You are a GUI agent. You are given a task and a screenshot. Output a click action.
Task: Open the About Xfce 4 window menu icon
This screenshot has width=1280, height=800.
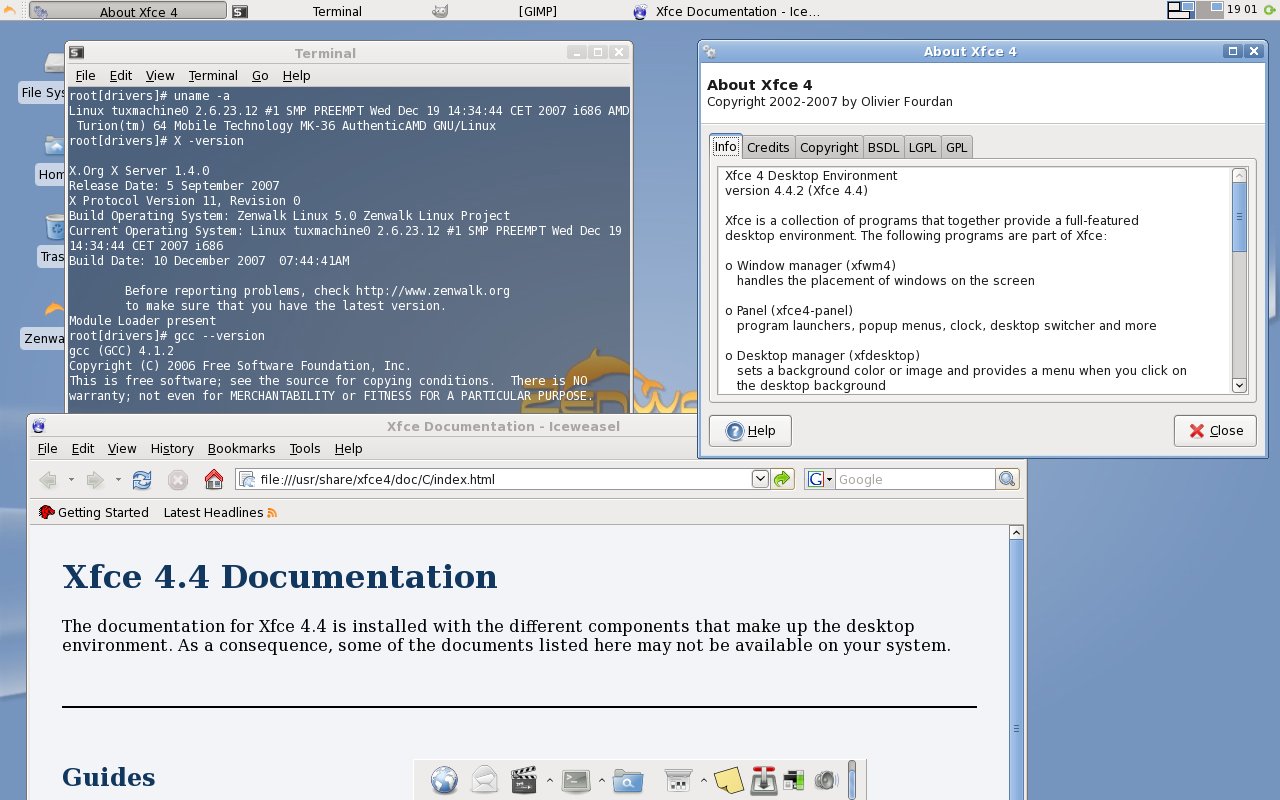[x=709, y=51]
